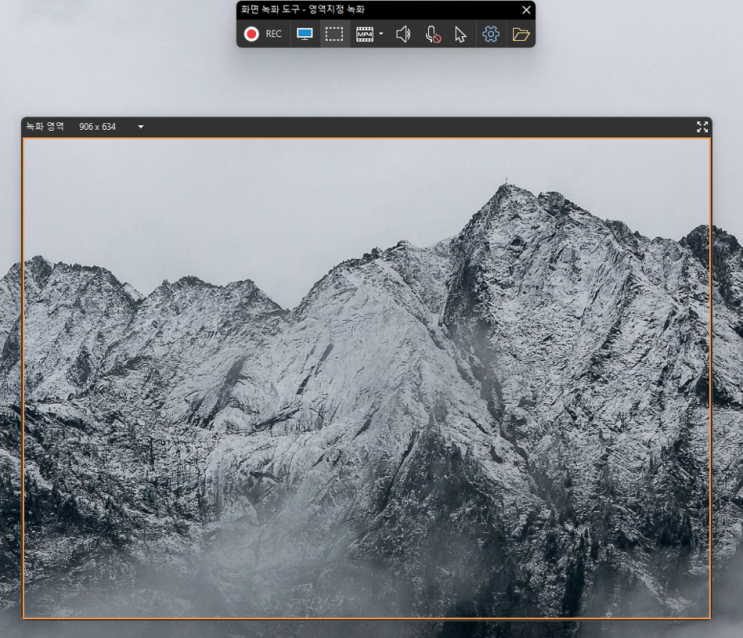Open settings with the gear icon
The width and height of the screenshot is (743, 638).
[x=490, y=34]
